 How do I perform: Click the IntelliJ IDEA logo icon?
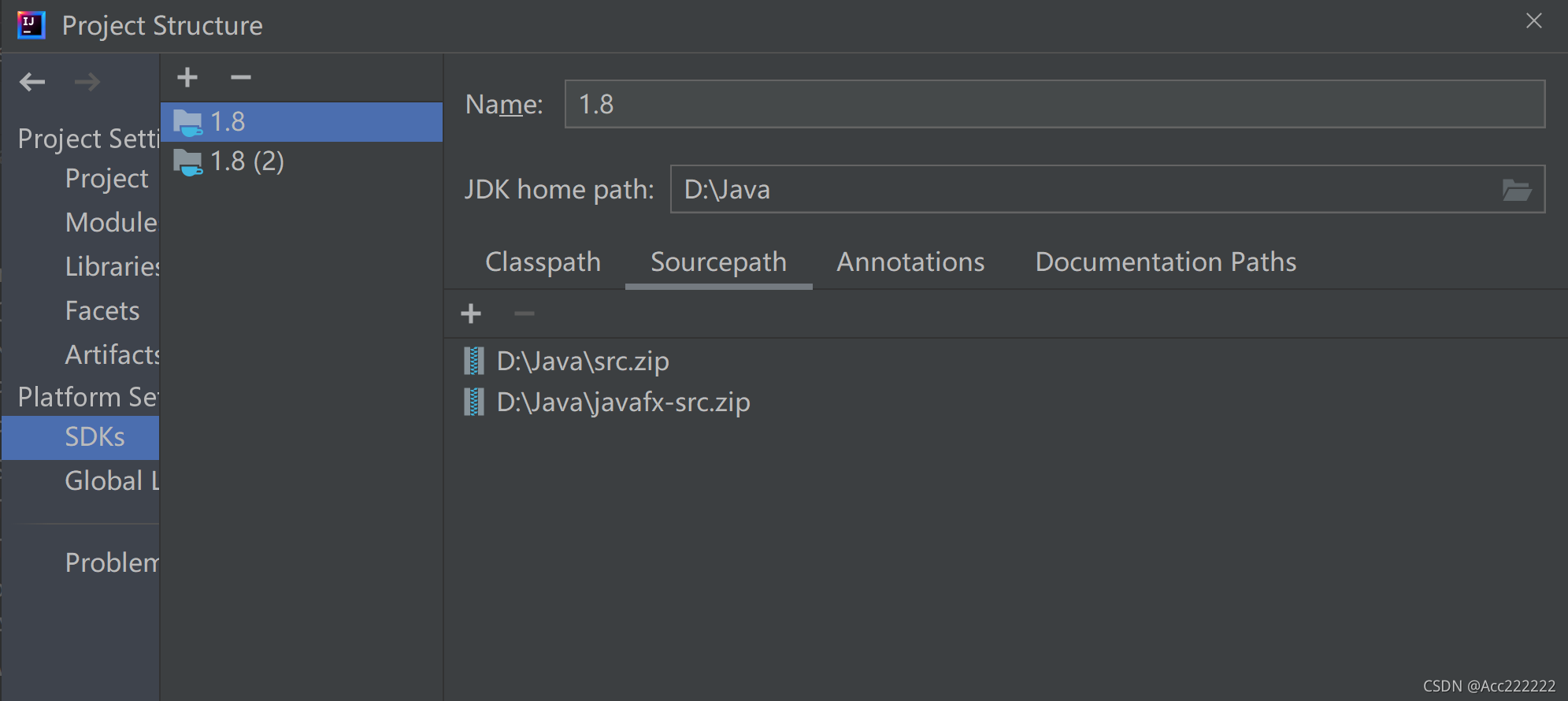(31, 25)
